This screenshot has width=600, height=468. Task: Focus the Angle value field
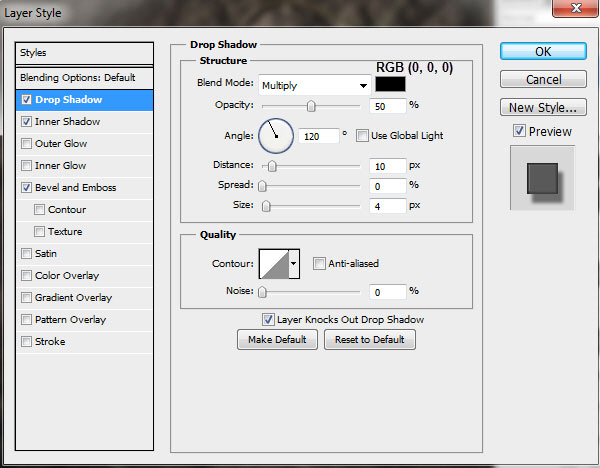coord(318,136)
